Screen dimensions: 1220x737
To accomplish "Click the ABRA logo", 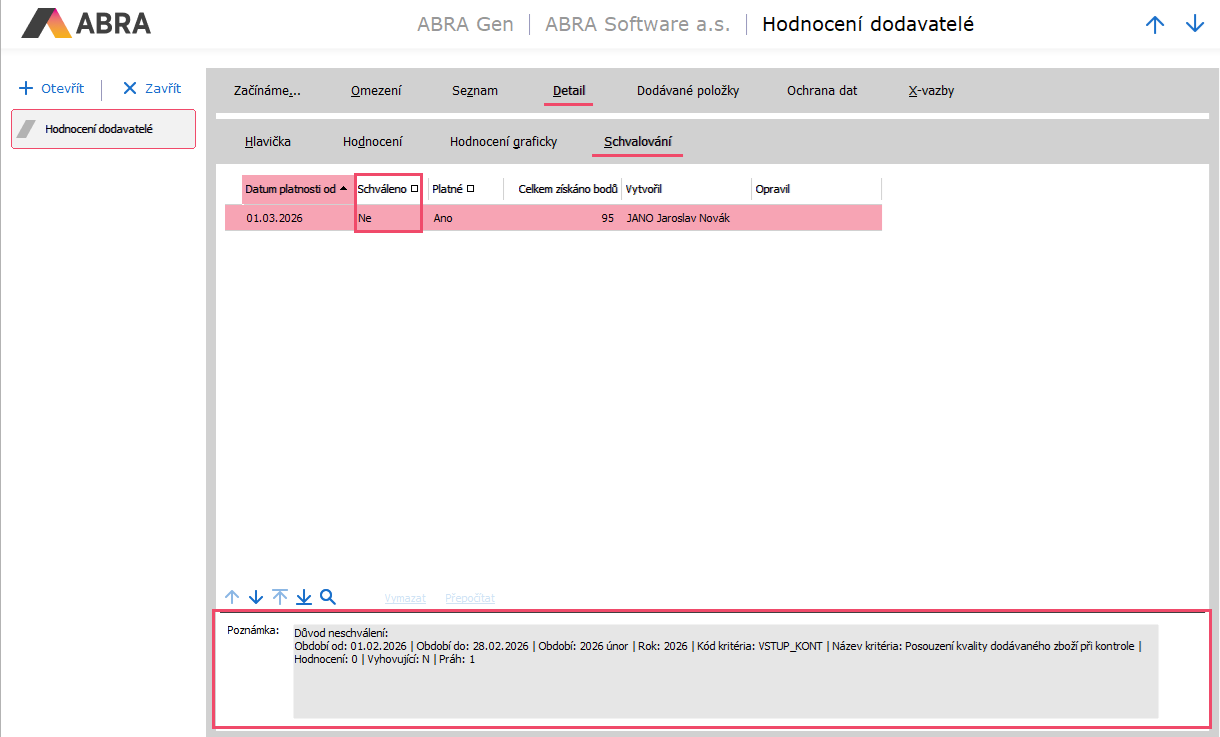I will [86, 23].
